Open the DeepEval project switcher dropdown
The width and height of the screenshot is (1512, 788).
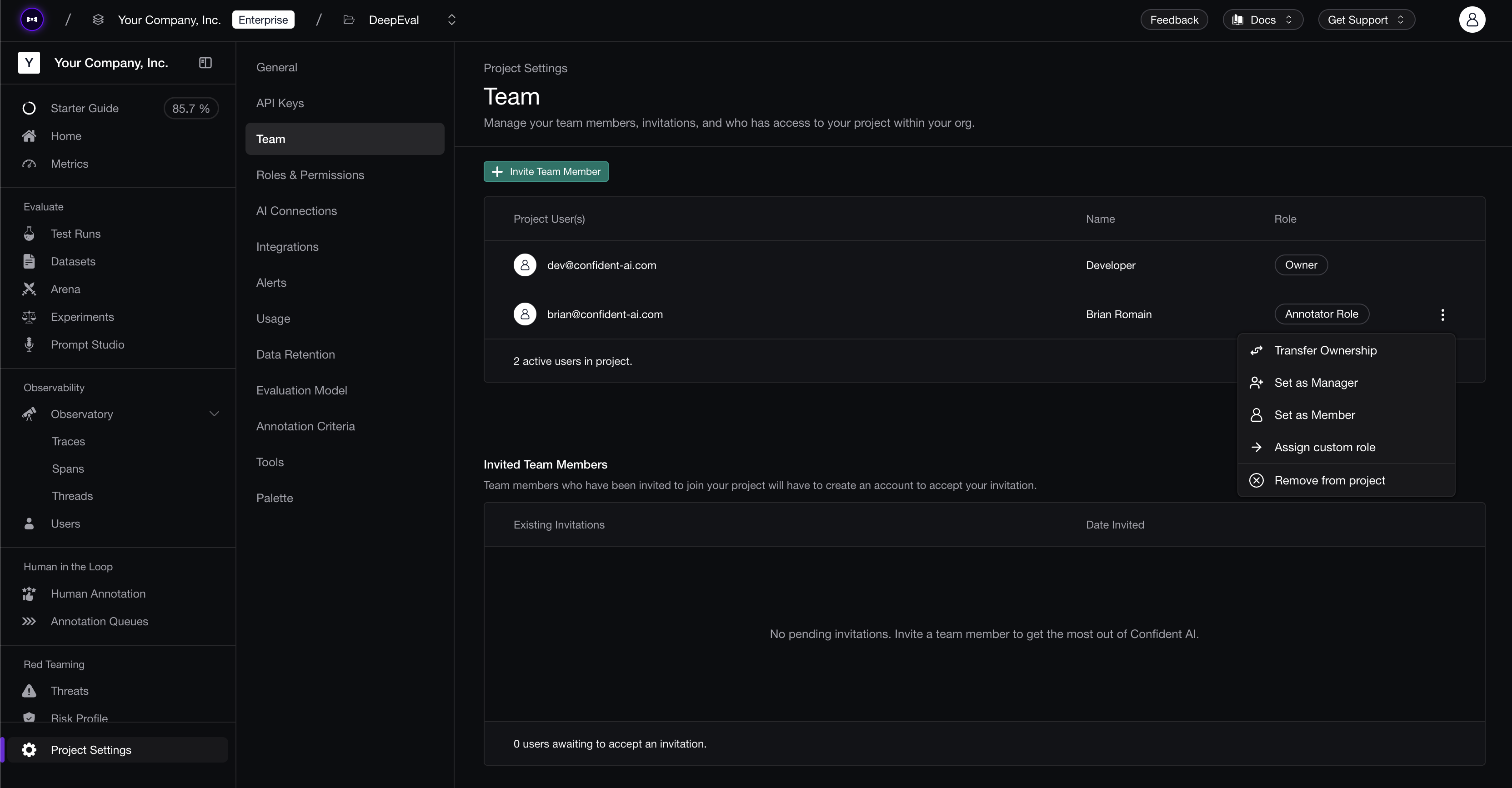(451, 20)
